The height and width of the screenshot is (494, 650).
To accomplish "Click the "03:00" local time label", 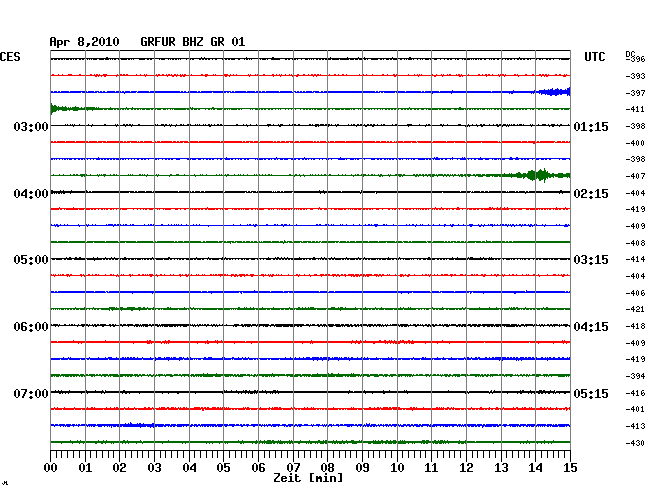I will coord(31,126).
